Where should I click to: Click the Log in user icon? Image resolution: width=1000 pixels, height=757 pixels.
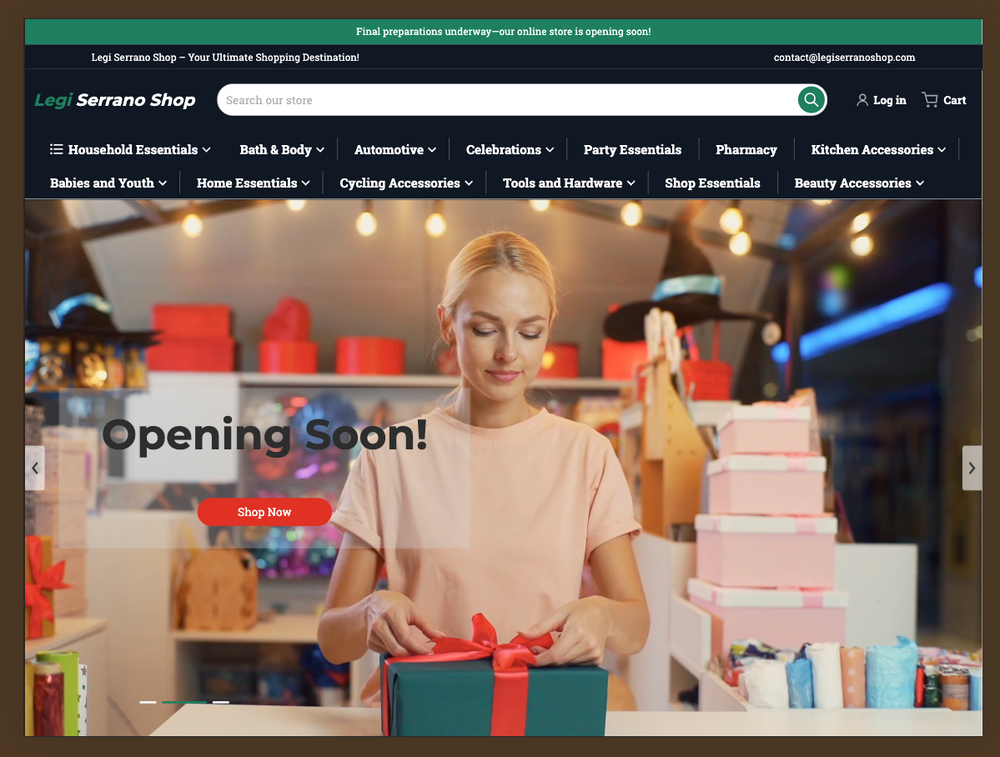click(862, 100)
